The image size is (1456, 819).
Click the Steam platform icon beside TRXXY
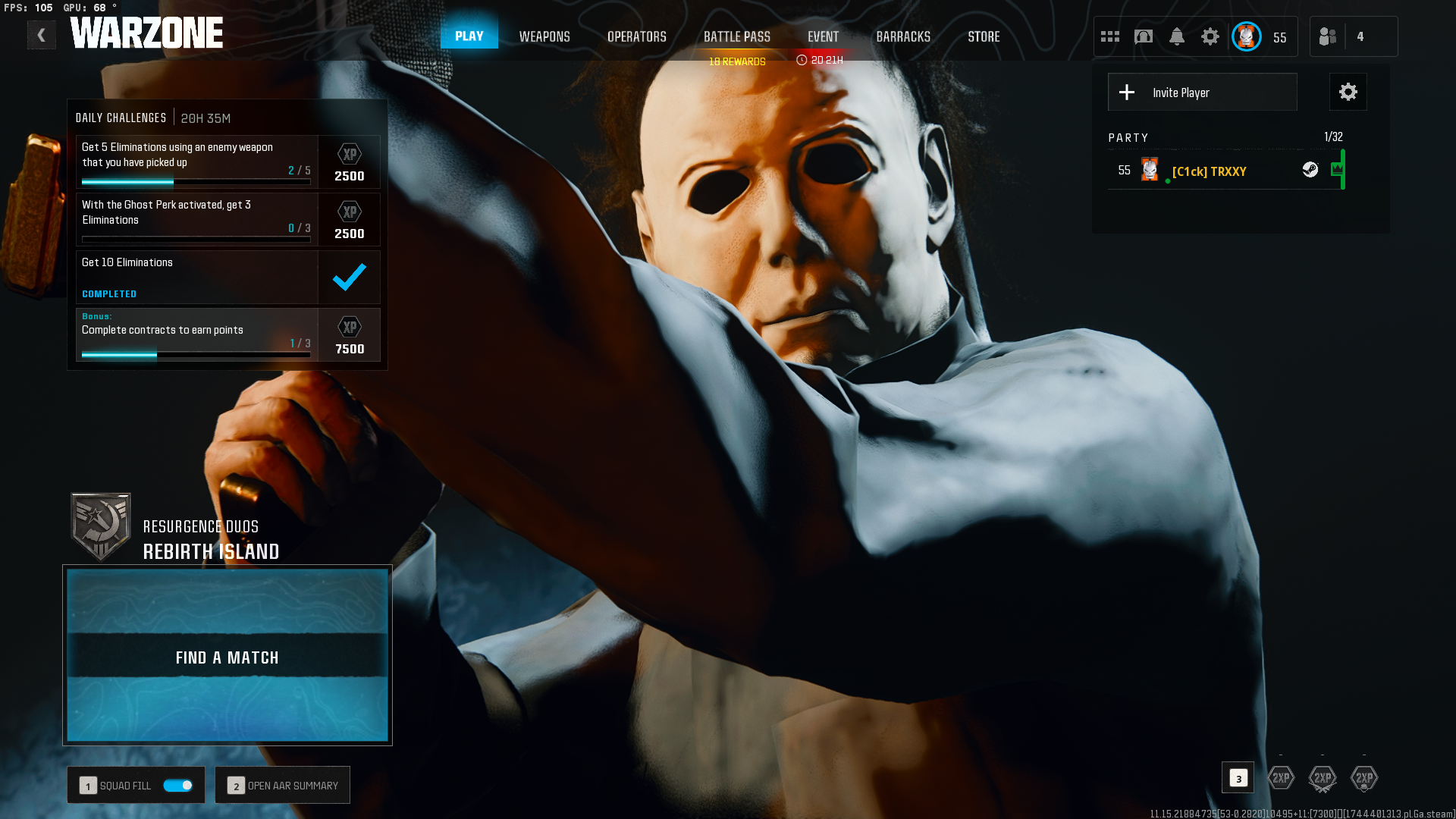click(1310, 170)
